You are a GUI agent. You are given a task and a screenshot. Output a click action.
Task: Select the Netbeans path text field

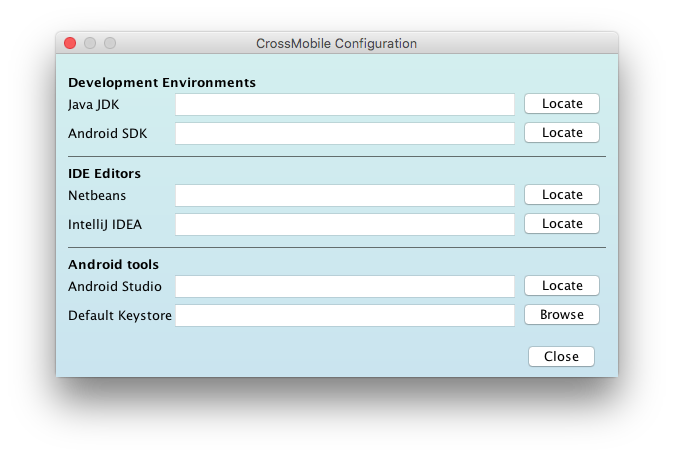pyautogui.click(x=345, y=196)
